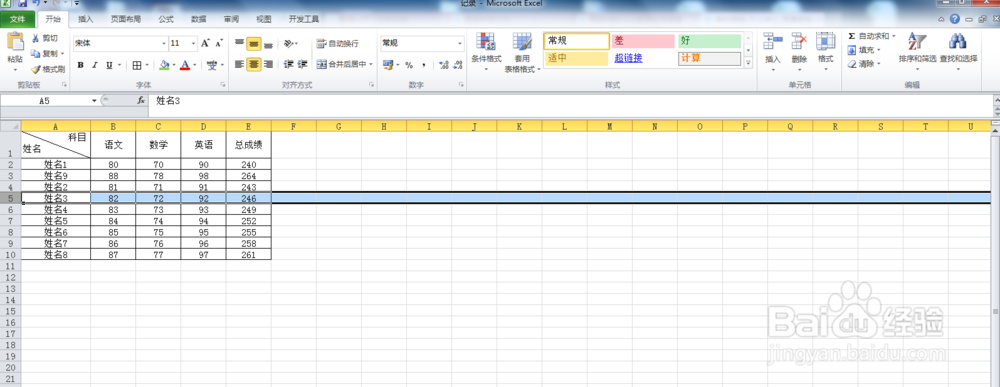
Task: Increase font size with the large A icon
Action: [205, 43]
